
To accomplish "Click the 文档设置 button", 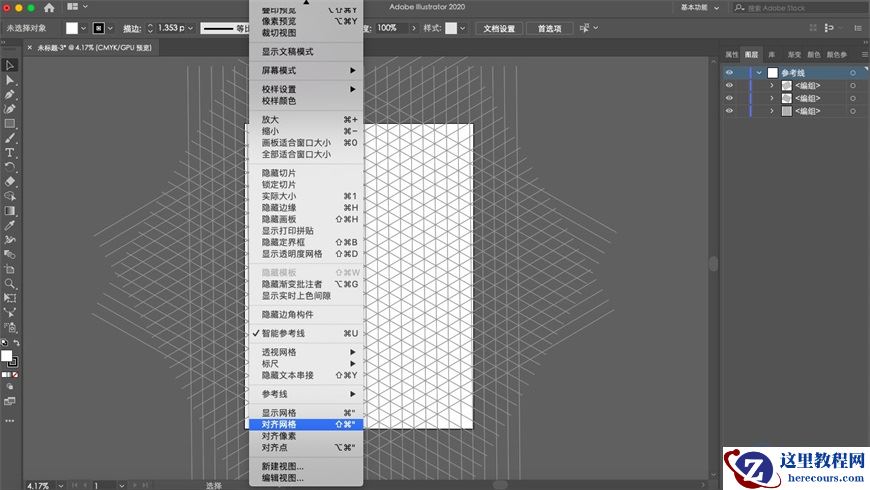I will tap(499, 28).
